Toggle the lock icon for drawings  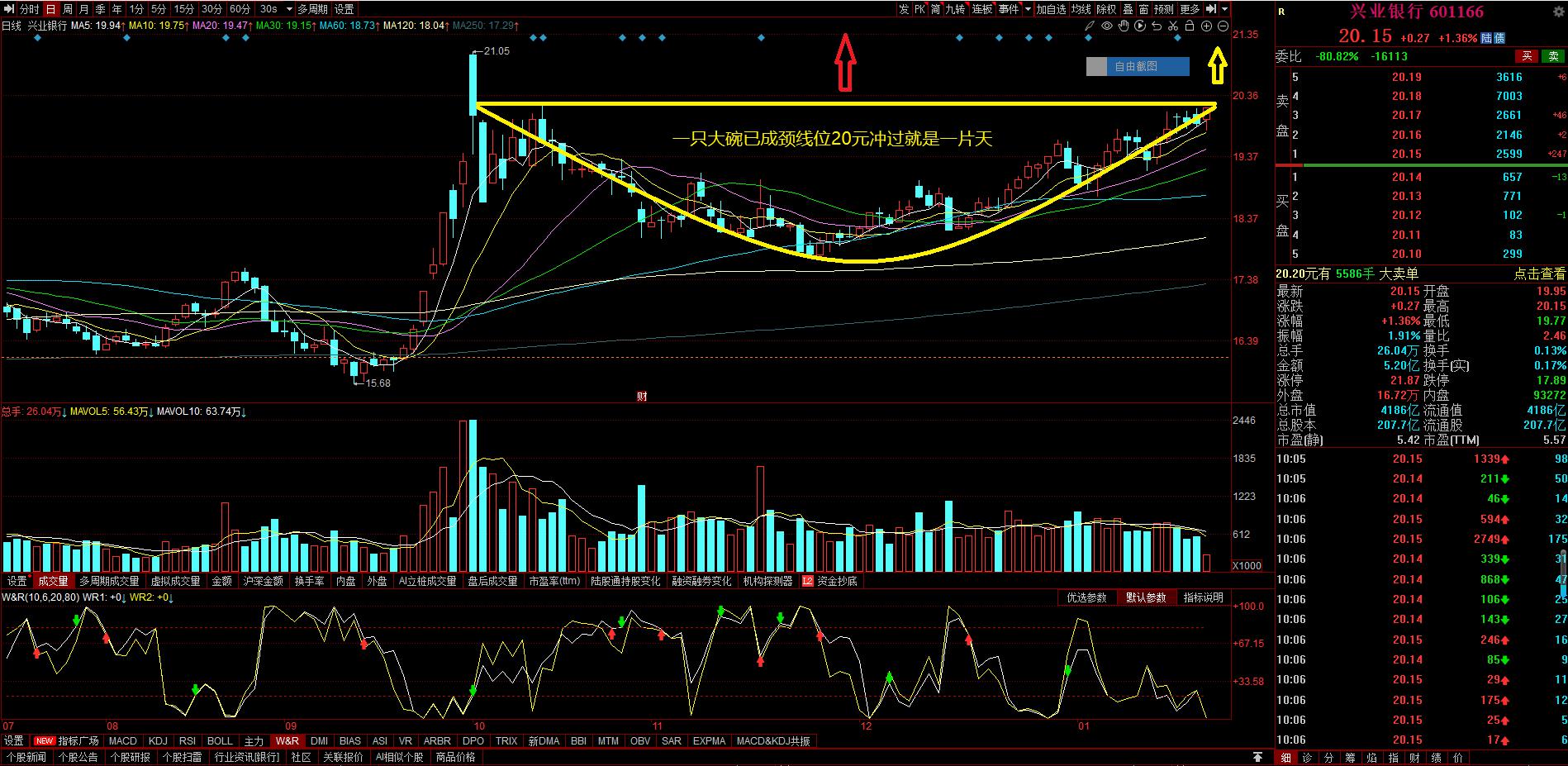point(1190,26)
